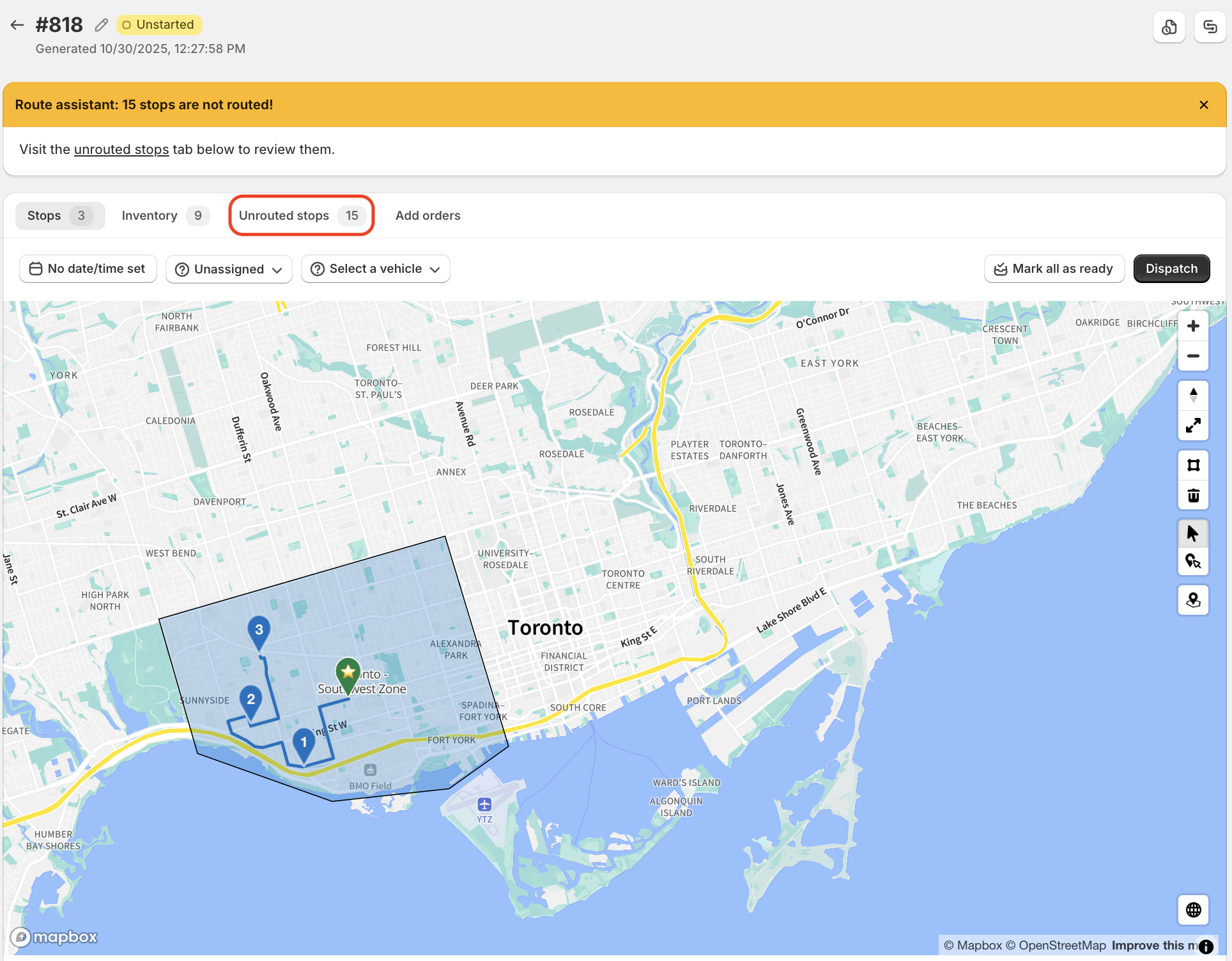Toggle the arrow pointer select mode
The width and height of the screenshot is (1232, 961).
[1193, 533]
